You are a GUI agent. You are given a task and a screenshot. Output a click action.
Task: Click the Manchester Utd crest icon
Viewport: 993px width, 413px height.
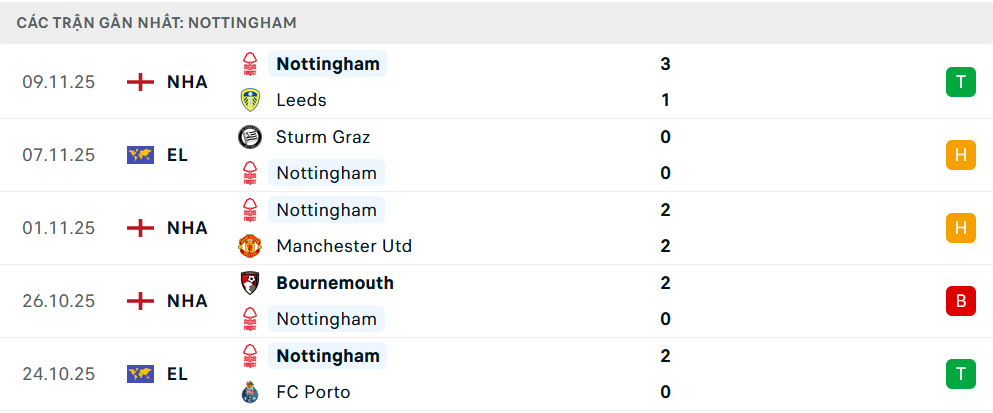250,246
